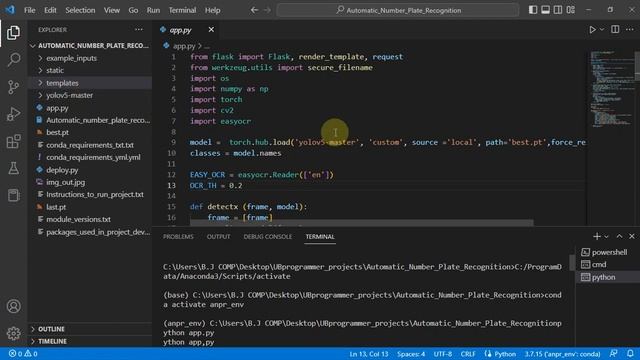Open the Edit menu
The image size is (640, 360).
[50, 10]
